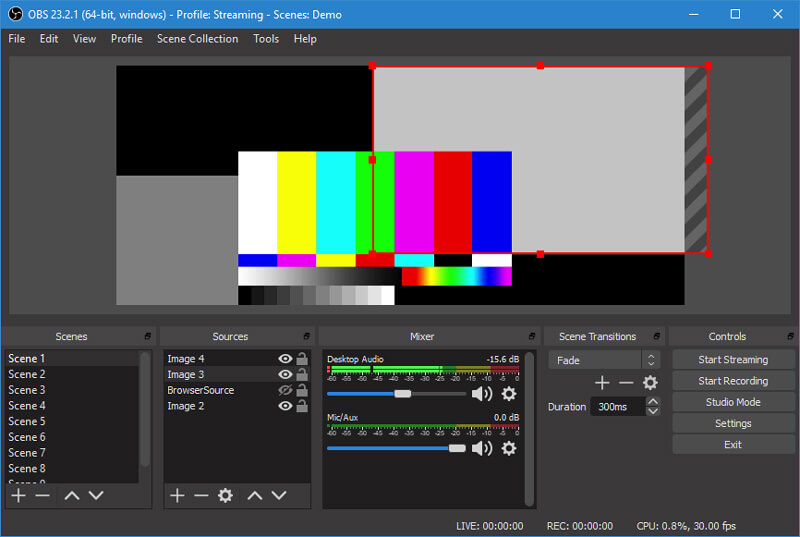Open the Scene Collection menu
This screenshot has width=800, height=537.
pyautogui.click(x=197, y=39)
